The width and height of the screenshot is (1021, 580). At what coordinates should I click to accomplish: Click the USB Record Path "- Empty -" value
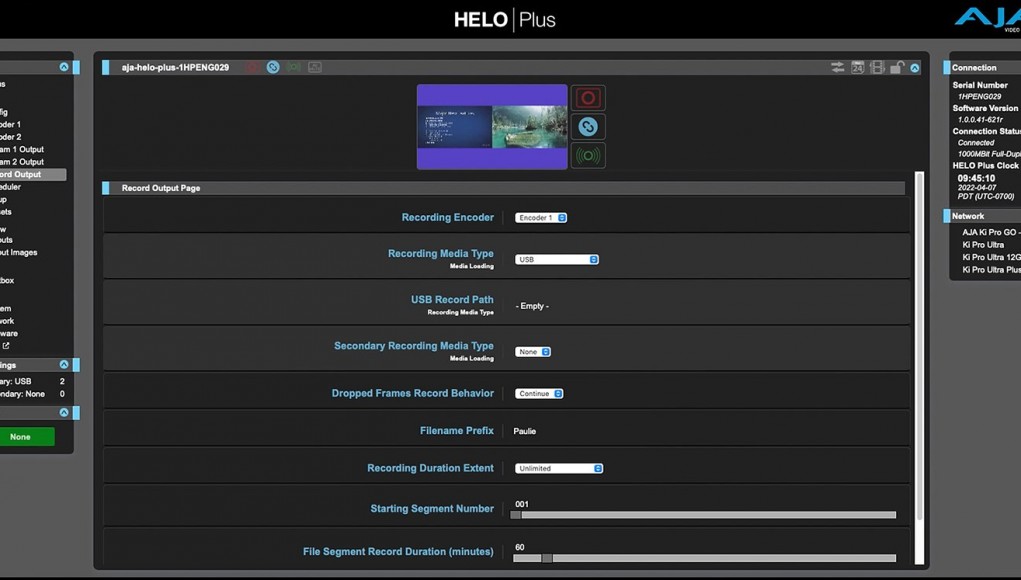532,306
